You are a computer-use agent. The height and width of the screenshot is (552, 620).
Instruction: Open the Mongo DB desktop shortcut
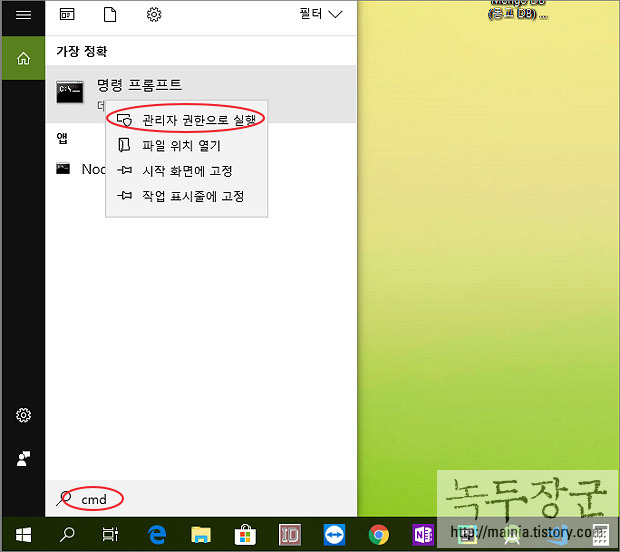click(518, 9)
